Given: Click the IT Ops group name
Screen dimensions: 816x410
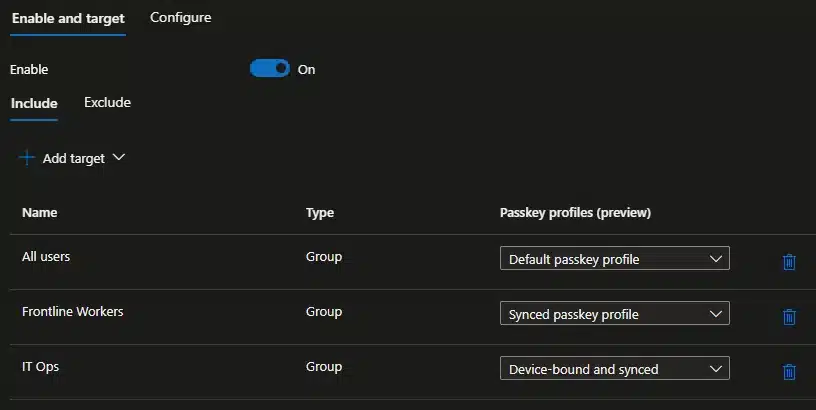Looking at the screenshot, I should click(40, 367).
